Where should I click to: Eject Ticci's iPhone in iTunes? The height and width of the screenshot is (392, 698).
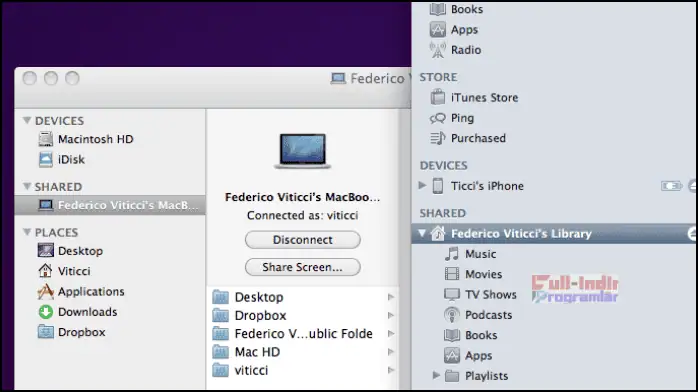tap(693, 186)
